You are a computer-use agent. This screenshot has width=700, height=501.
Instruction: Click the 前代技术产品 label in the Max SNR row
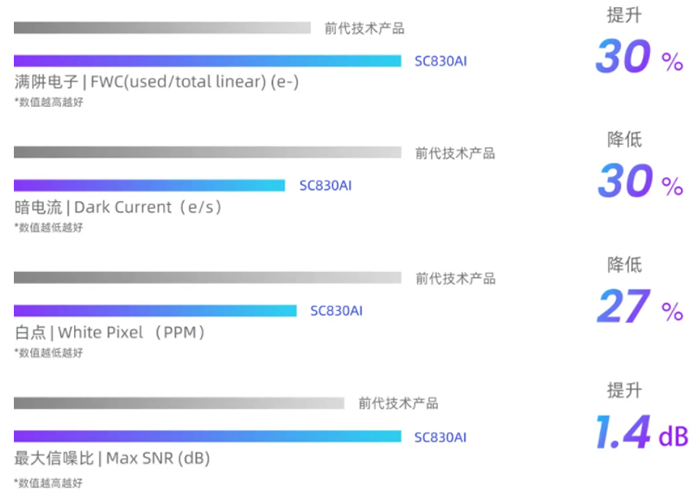pyautogui.click(x=398, y=403)
